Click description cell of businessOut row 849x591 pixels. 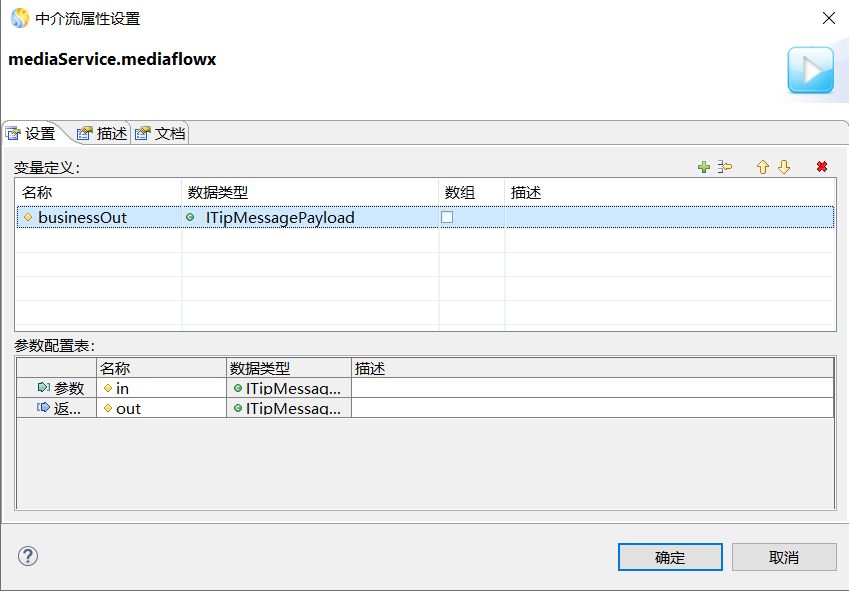point(668,217)
